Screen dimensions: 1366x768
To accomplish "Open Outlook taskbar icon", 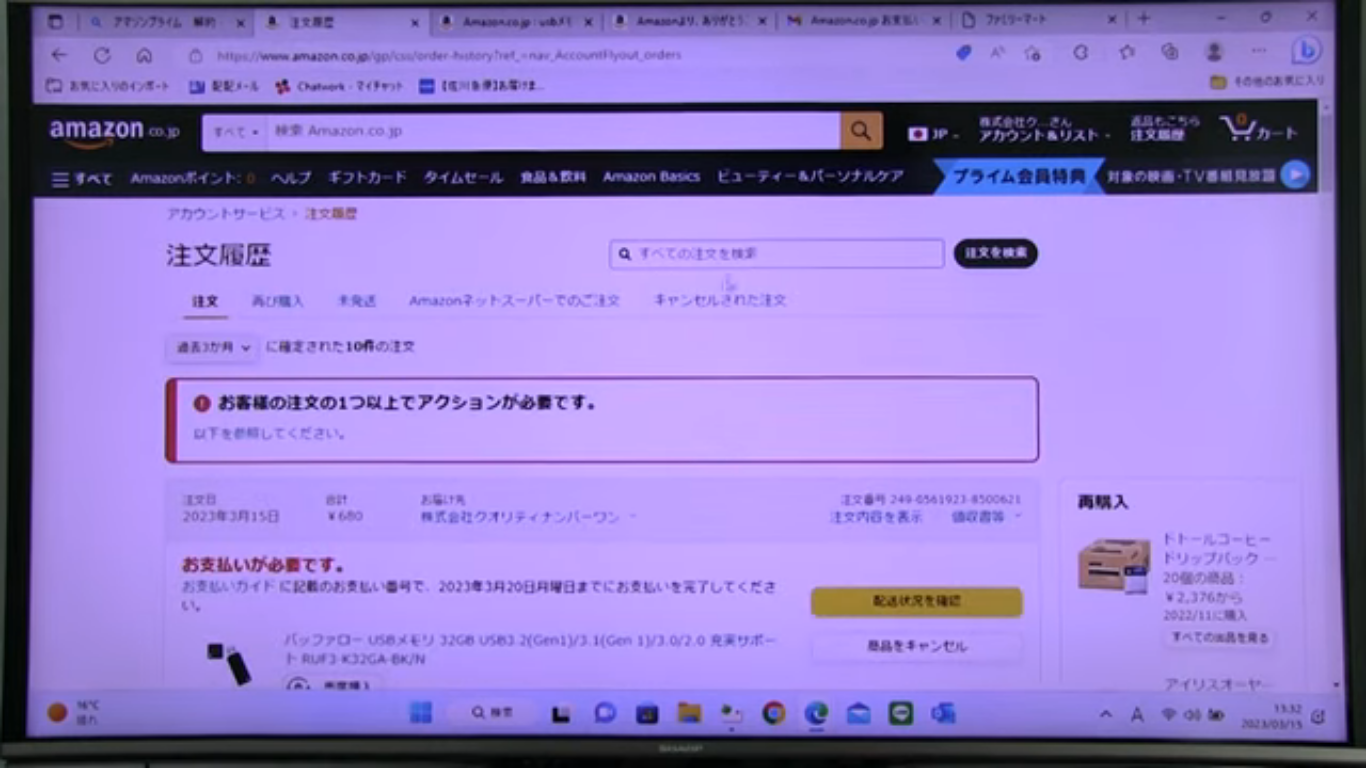I will 943,713.
